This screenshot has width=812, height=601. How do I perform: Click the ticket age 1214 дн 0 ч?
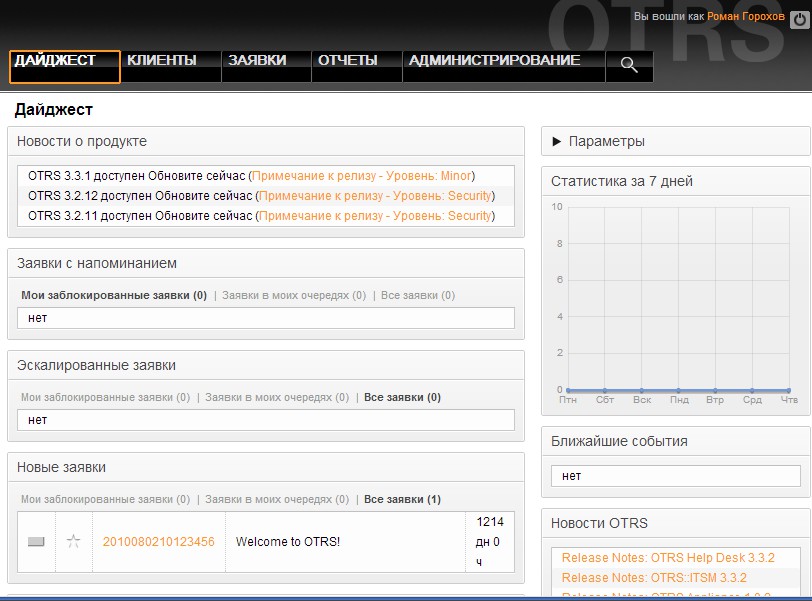pyautogui.click(x=489, y=541)
